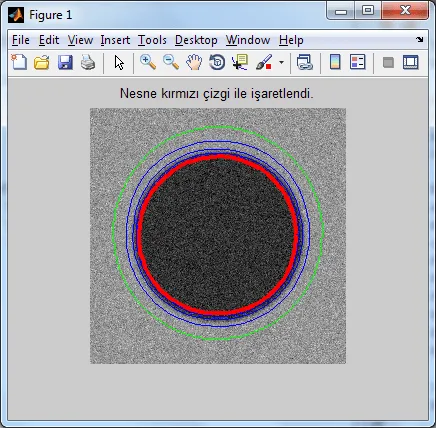The image size is (436, 428).
Task: Open the View menu
Action: [80, 40]
